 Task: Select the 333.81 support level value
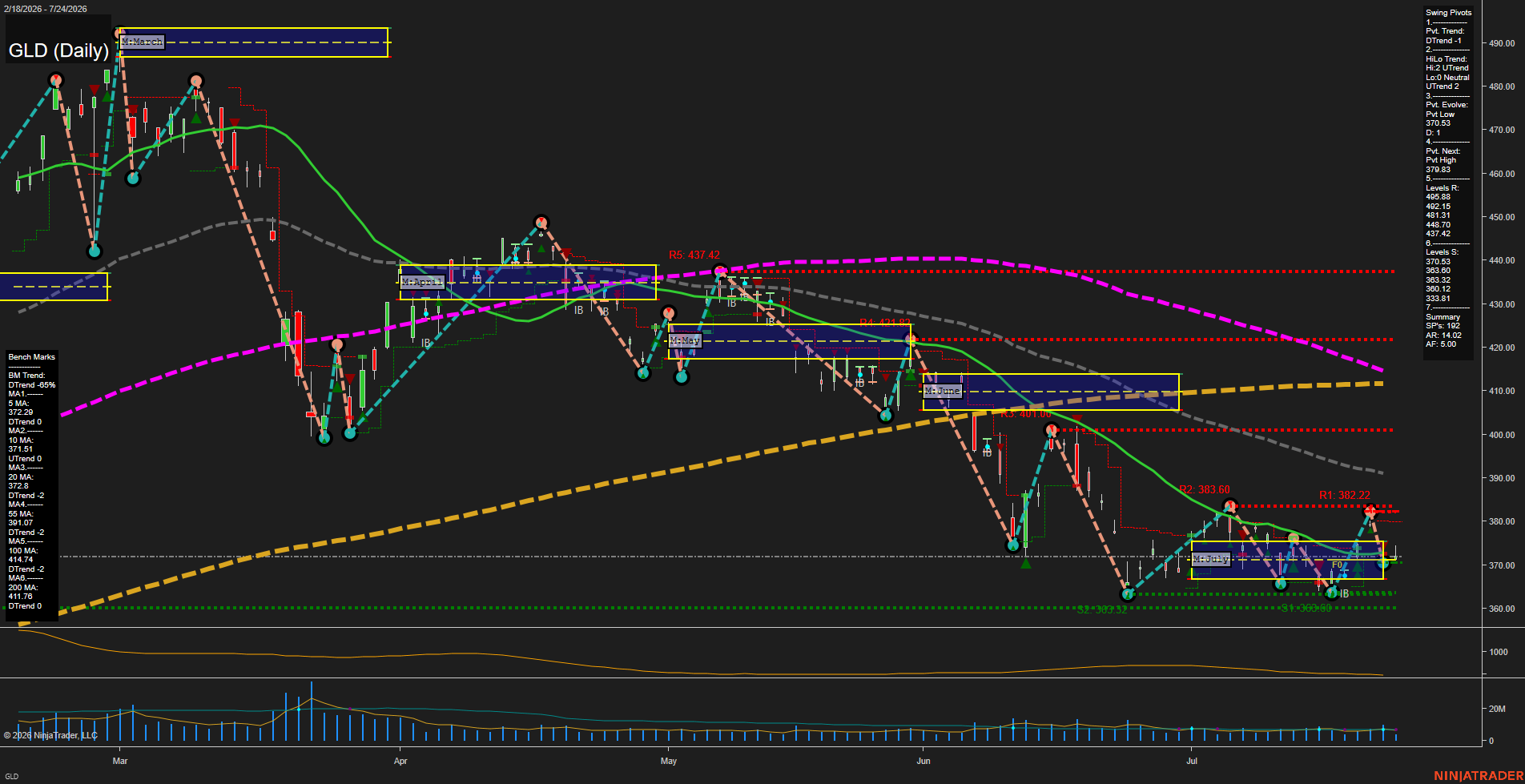click(x=1438, y=299)
